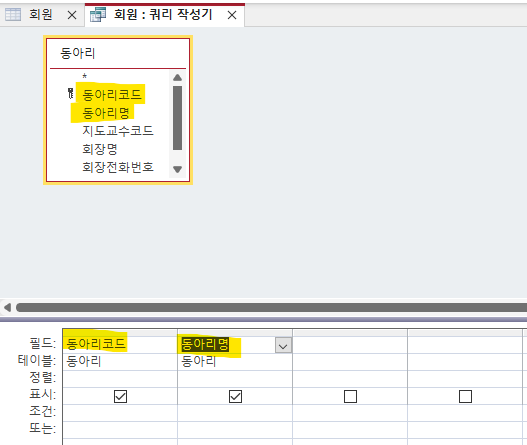Select 회장전화번호 in the field list
527x445 pixels.
click(118, 167)
